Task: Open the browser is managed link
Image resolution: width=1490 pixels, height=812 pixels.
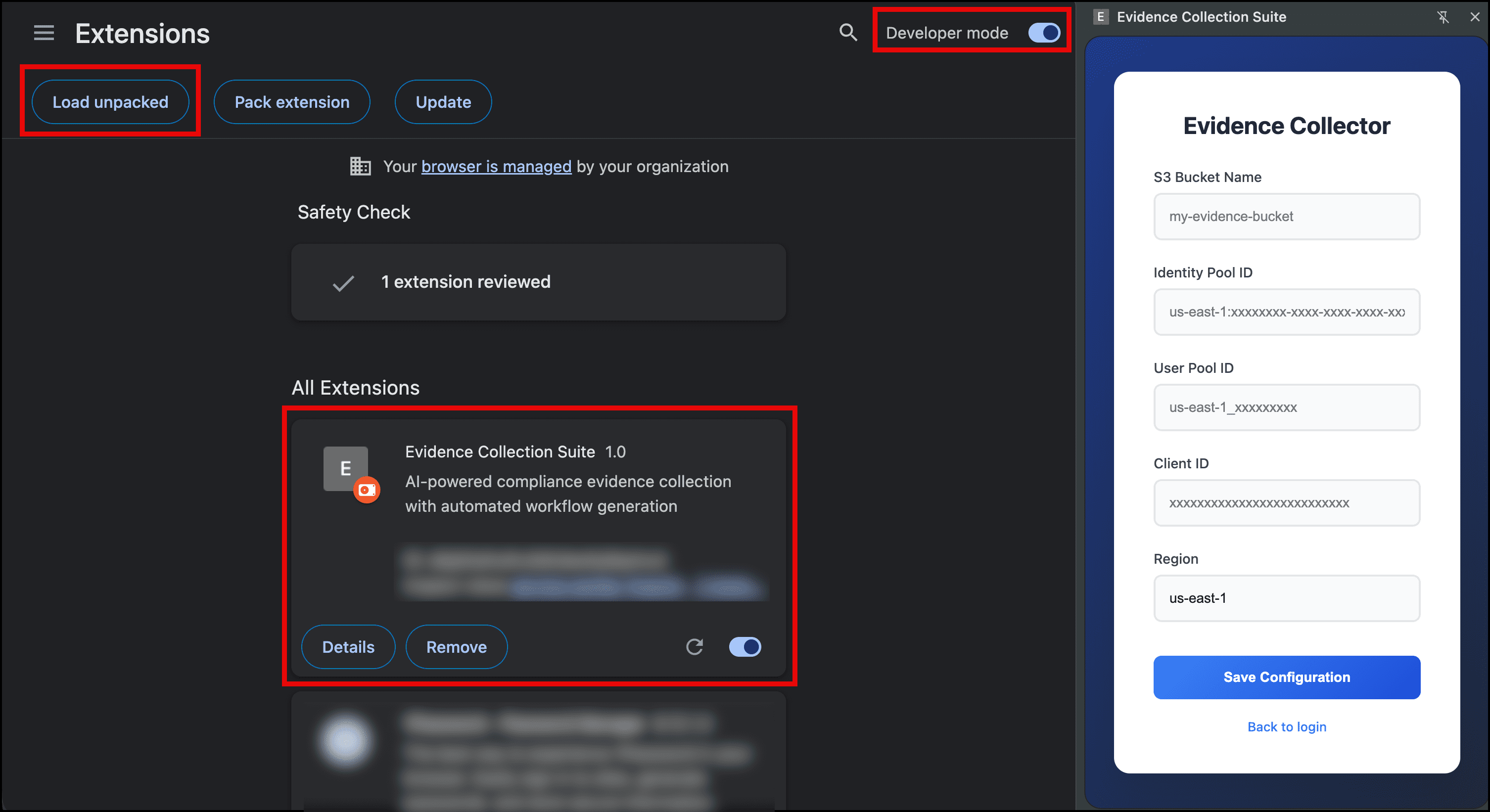Action: tap(496, 167)
